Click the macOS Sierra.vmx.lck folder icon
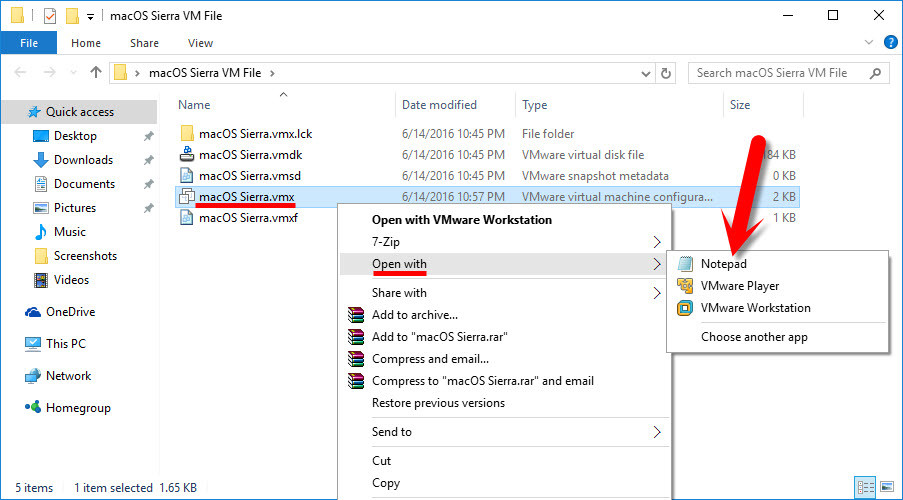The height and width of the screenshot is (500, 903). coord(187,134)
